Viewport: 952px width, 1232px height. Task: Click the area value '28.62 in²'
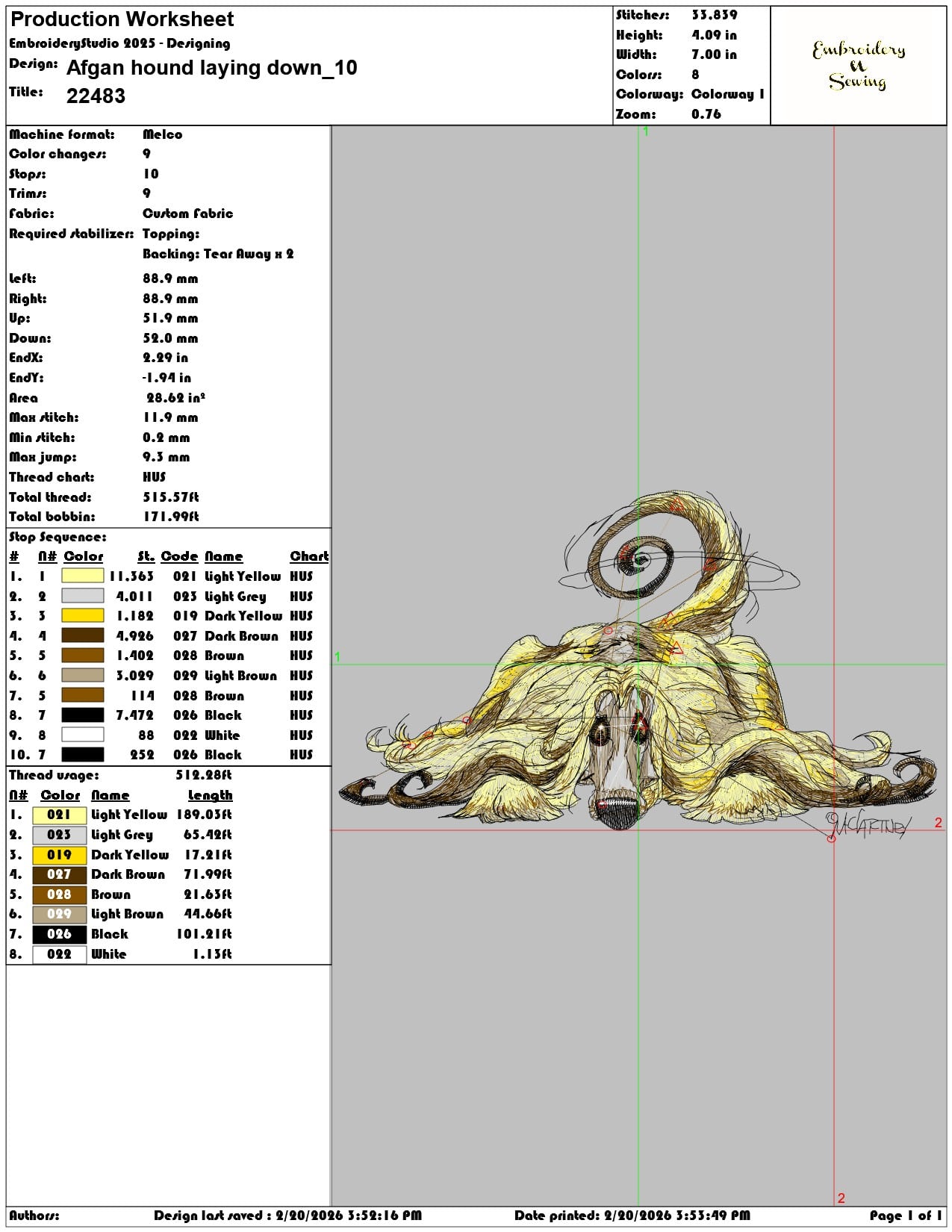(176, 398)
